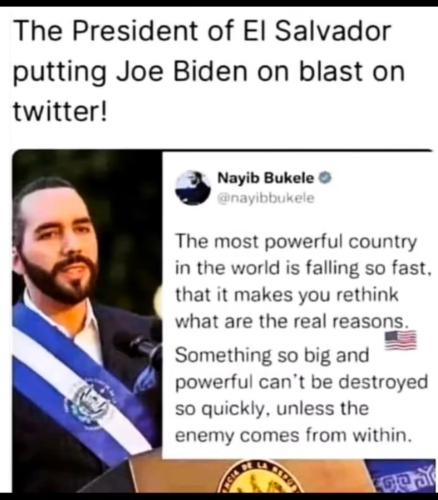
Task: Click the line "what are the real reasons."
Action: click(x=292, y=321)
